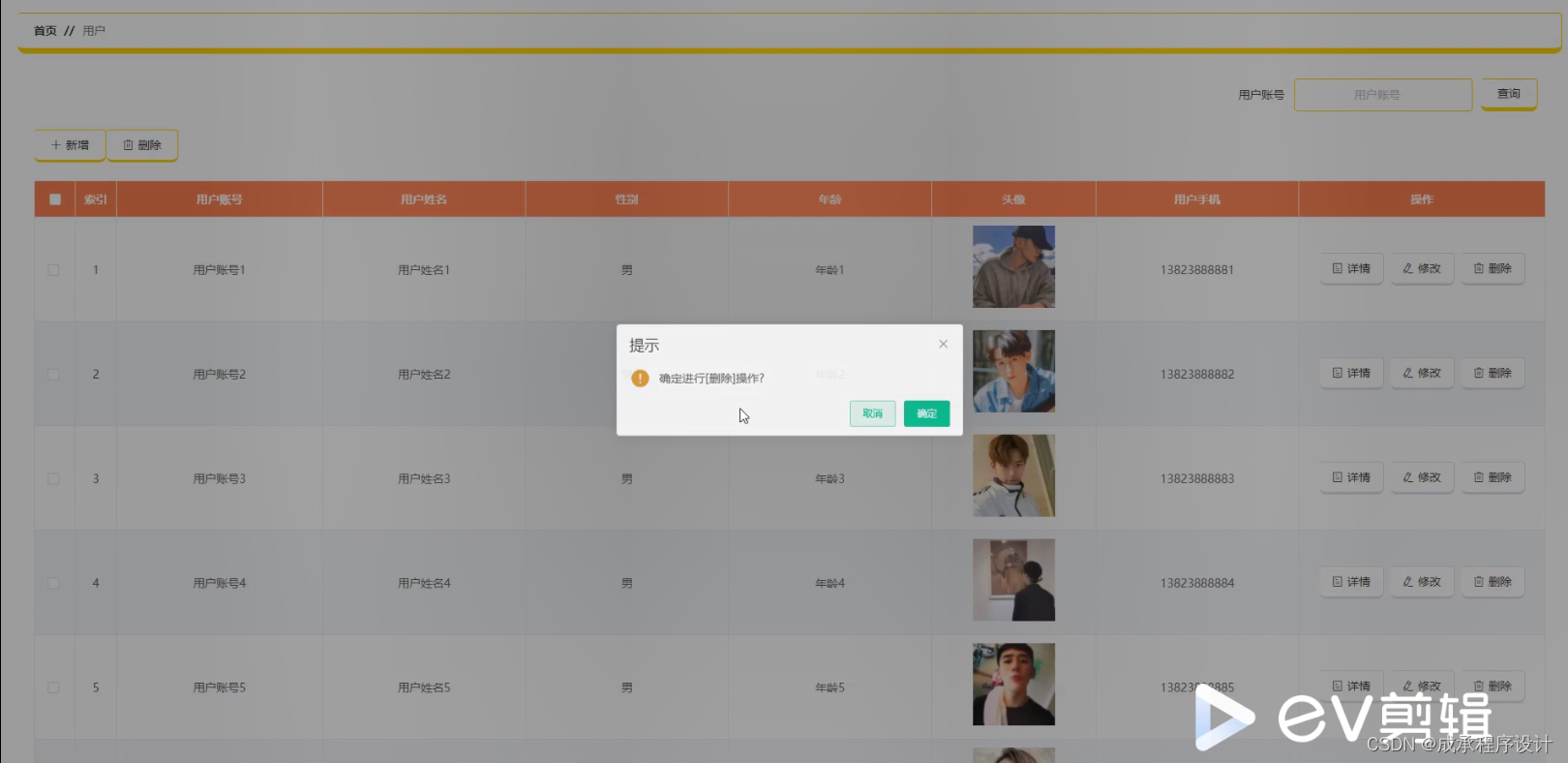Close the 提示 dialog with the X
Screen dimensions: 1568x763
943,344
